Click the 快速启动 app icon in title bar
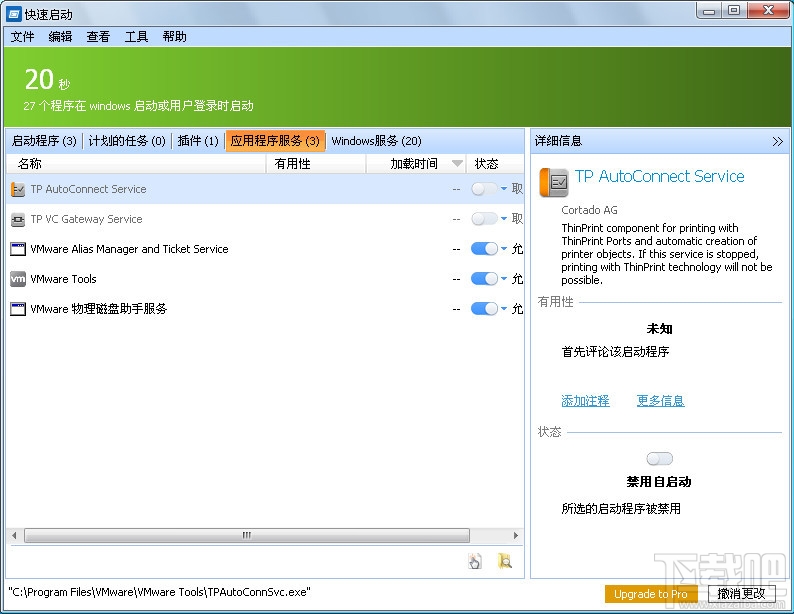 tap(14, 14)
